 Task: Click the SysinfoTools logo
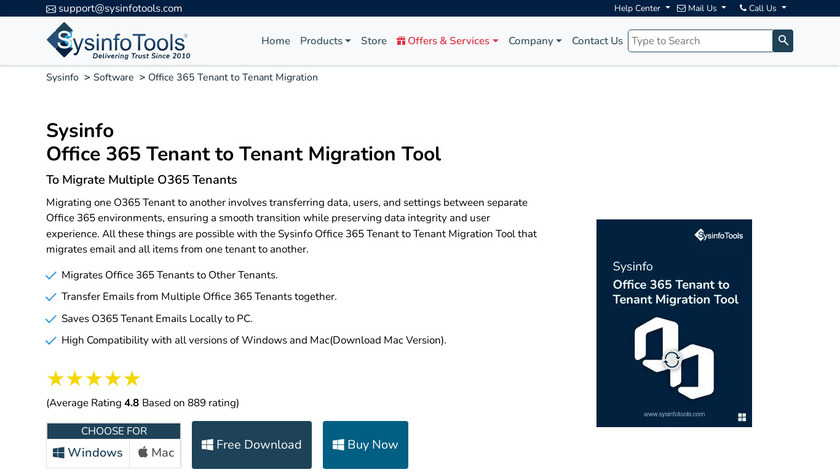pos(118,41)
